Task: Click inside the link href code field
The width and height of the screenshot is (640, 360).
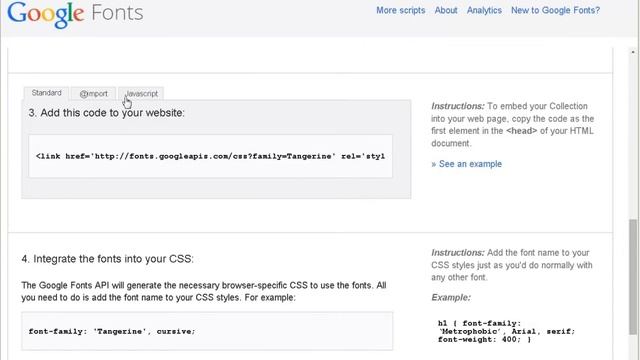Action: (211, 156)
